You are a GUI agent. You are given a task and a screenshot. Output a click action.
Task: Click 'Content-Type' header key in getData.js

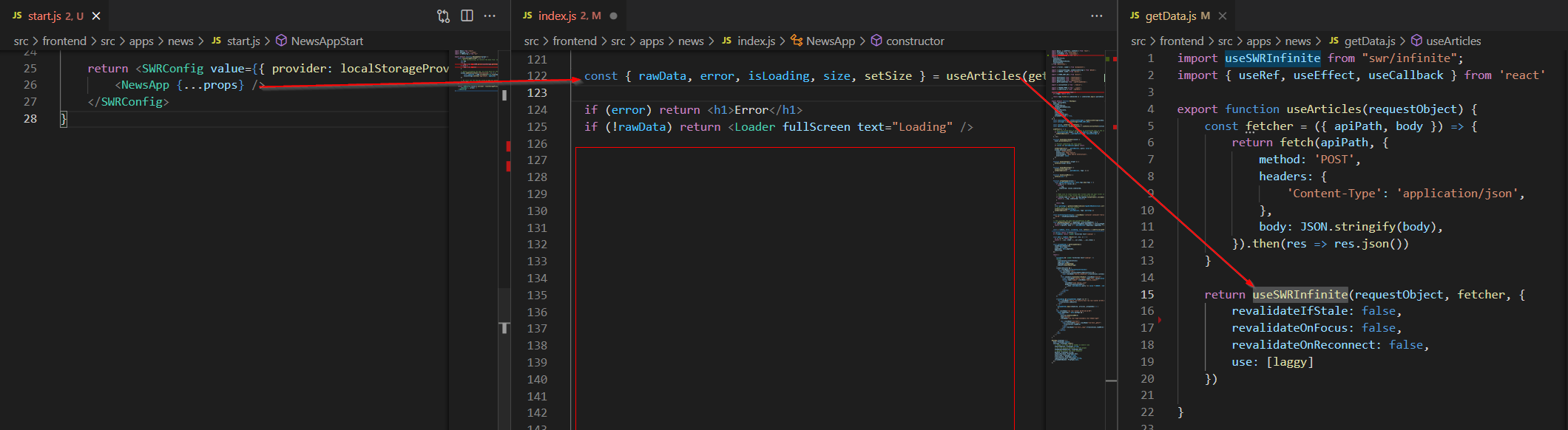click(1334, 193)
